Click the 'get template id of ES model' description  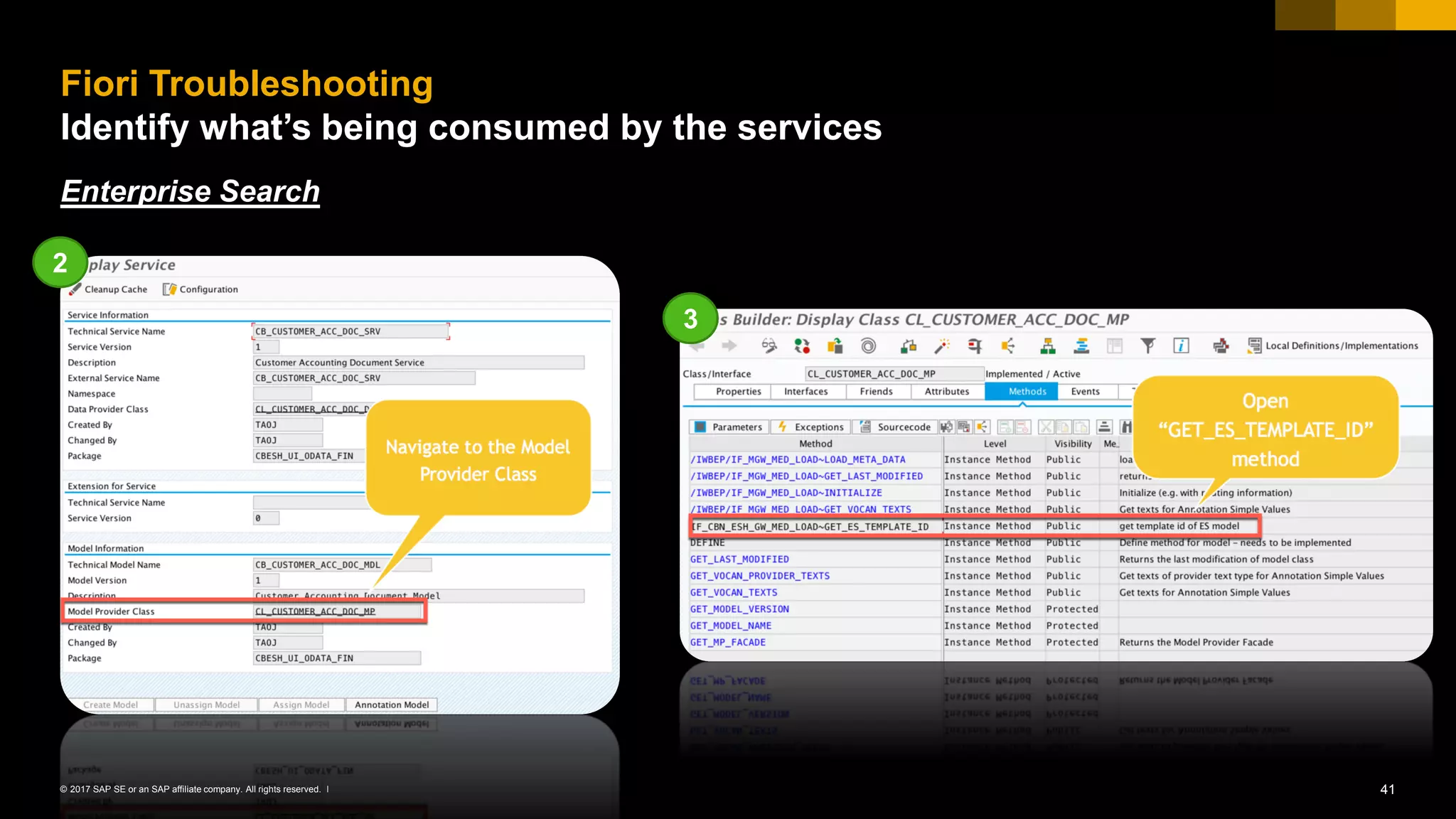pyautogui.click(x=1179, y=526)
